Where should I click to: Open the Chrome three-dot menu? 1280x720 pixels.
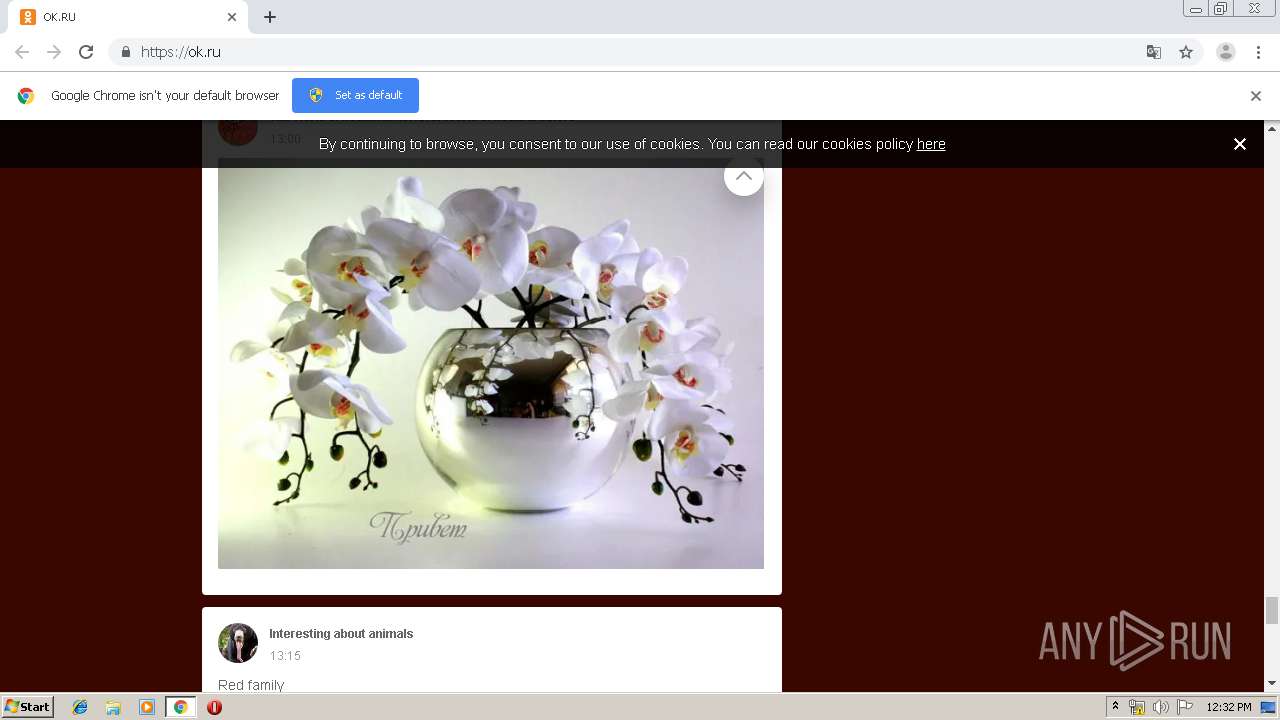(x=1258, y=52)
